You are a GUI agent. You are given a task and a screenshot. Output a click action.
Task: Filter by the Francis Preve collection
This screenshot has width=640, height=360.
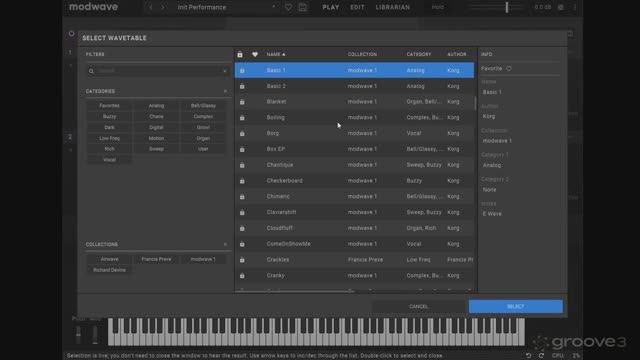(x=156, y=259)
